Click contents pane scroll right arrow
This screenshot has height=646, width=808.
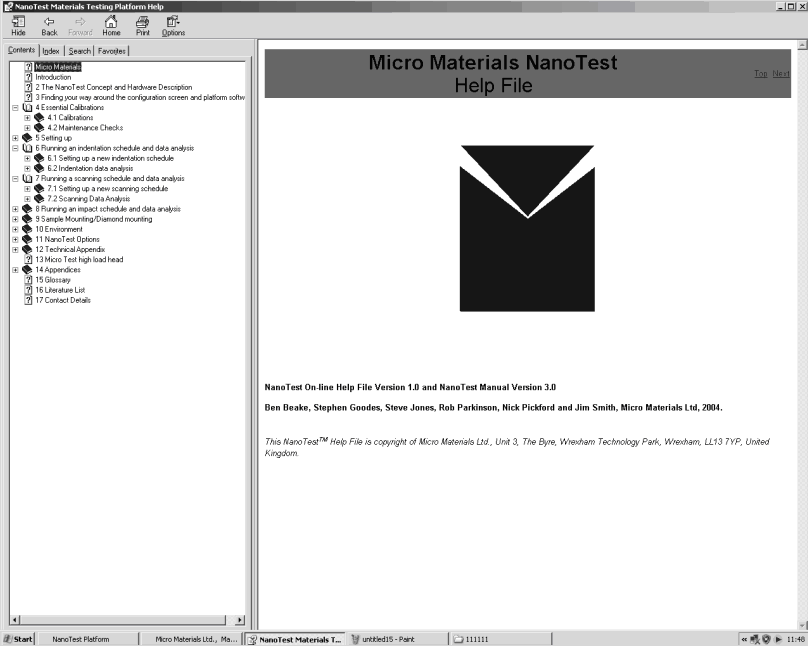pos(240,620)
